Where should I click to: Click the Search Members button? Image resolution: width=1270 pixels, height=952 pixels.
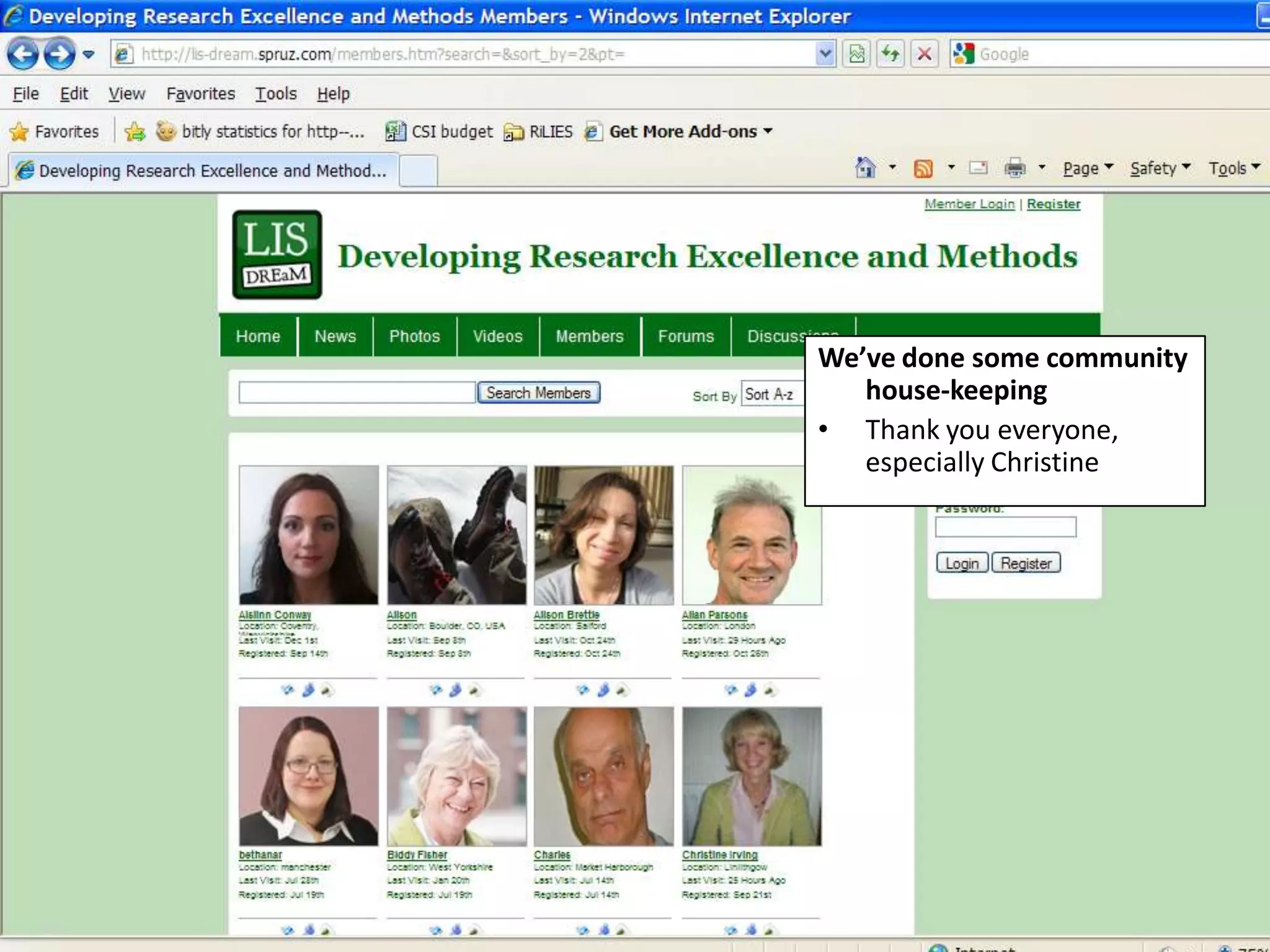[x=538, y=393]
